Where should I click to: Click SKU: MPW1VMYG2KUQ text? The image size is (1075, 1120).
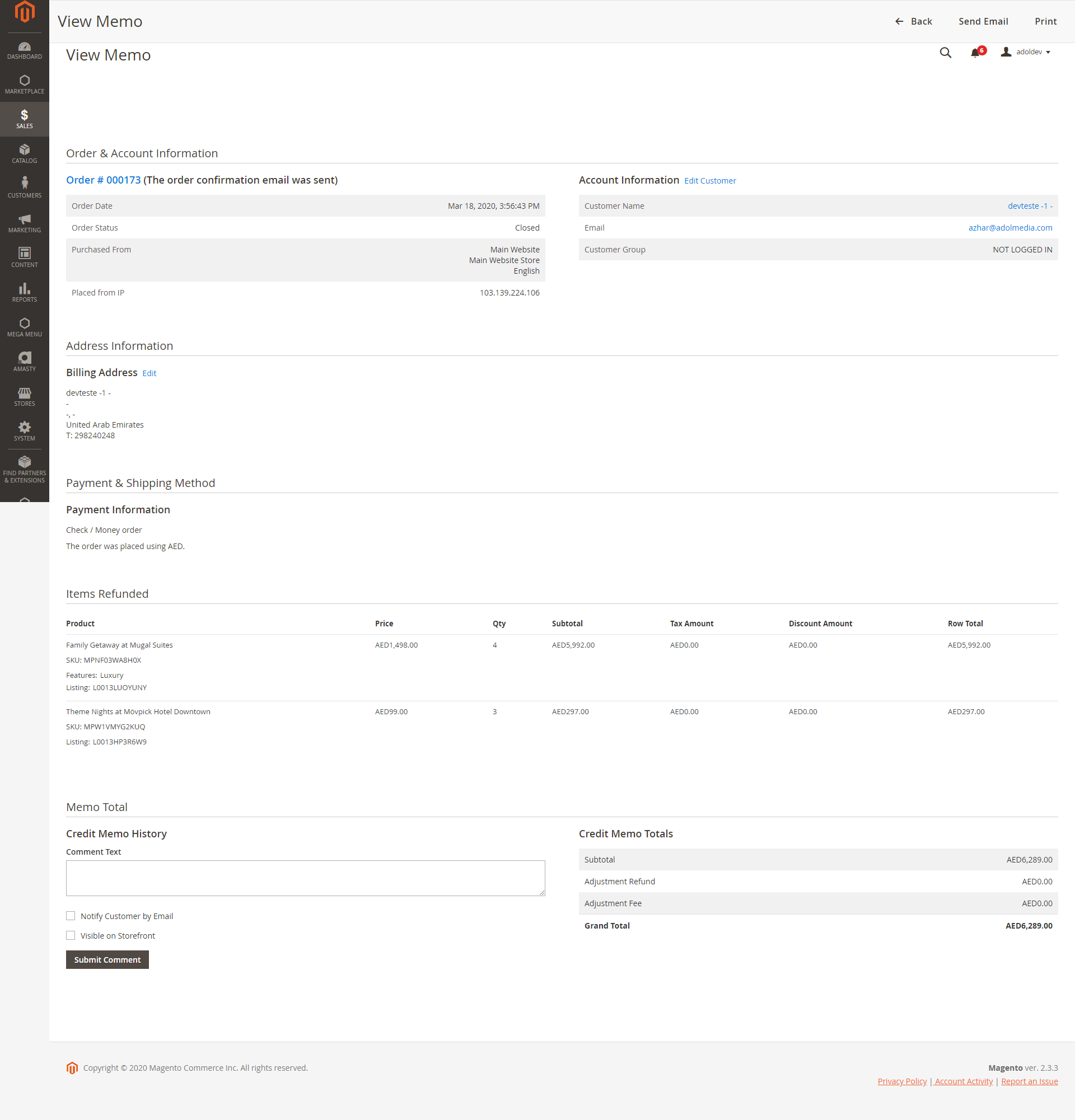click(106, 727)
